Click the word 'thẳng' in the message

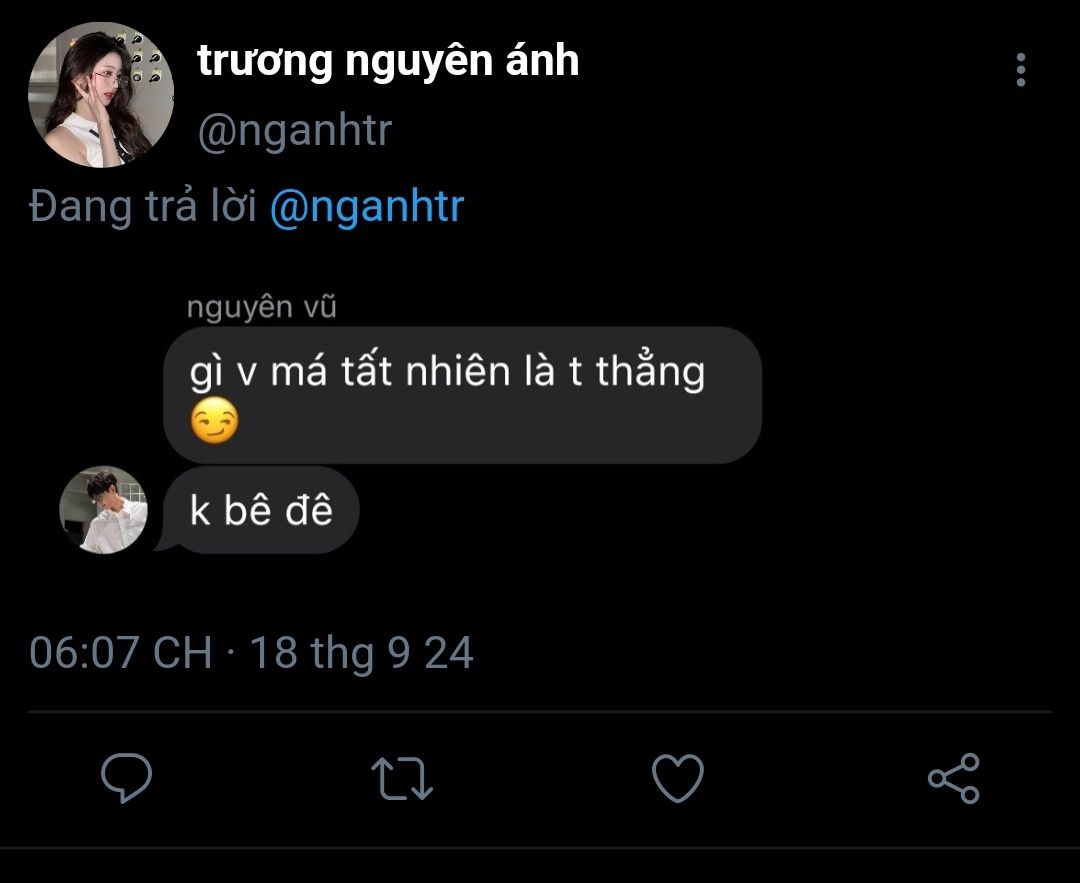(x=651, y=373)
